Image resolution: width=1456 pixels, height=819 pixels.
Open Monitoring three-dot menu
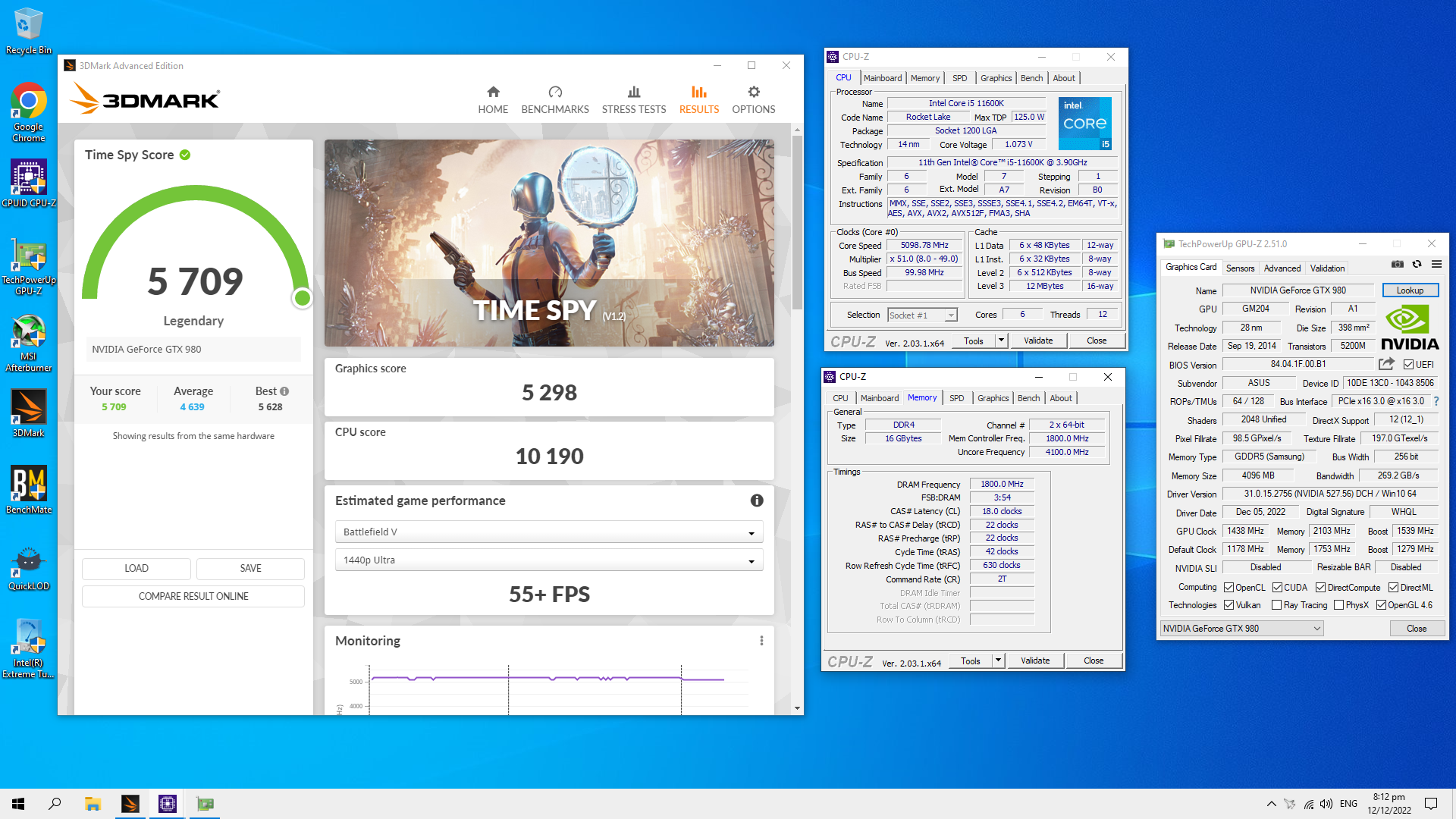tap(761, 641)
